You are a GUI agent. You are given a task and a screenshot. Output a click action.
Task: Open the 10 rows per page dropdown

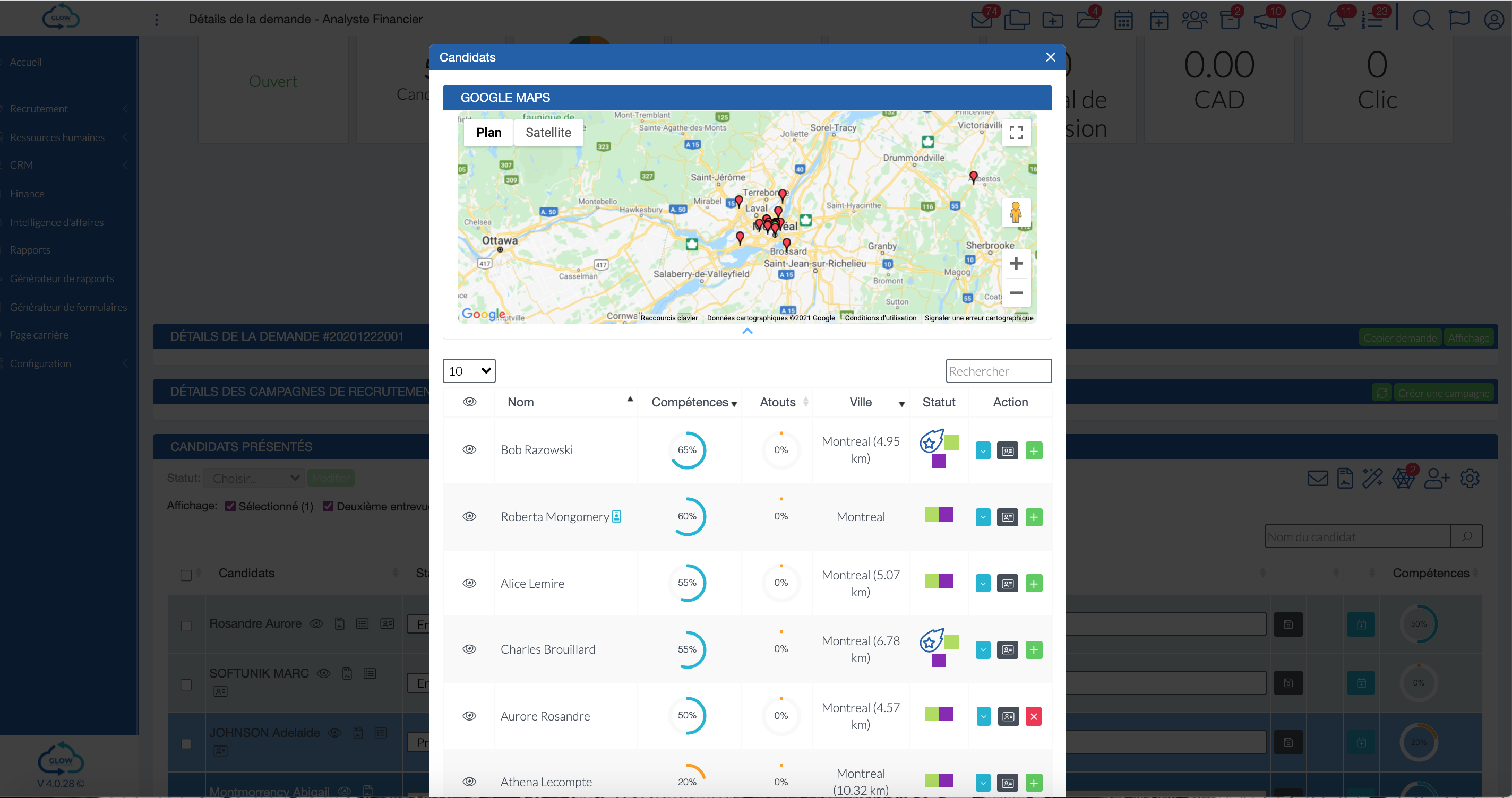pos(469,371)
